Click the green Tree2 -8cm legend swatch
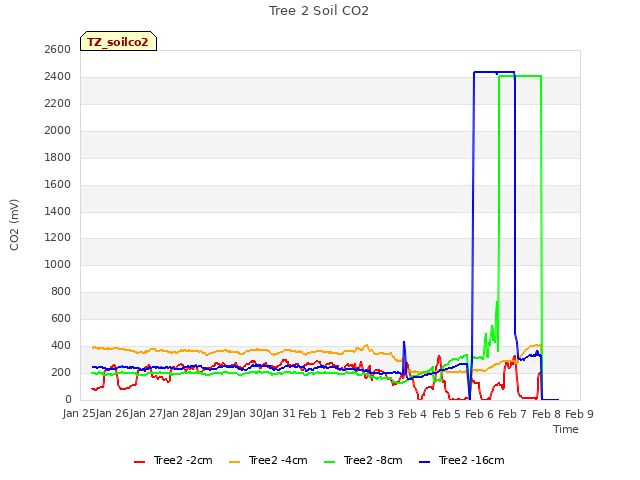Viewport: 640px width, 480px height. (329, 462)
